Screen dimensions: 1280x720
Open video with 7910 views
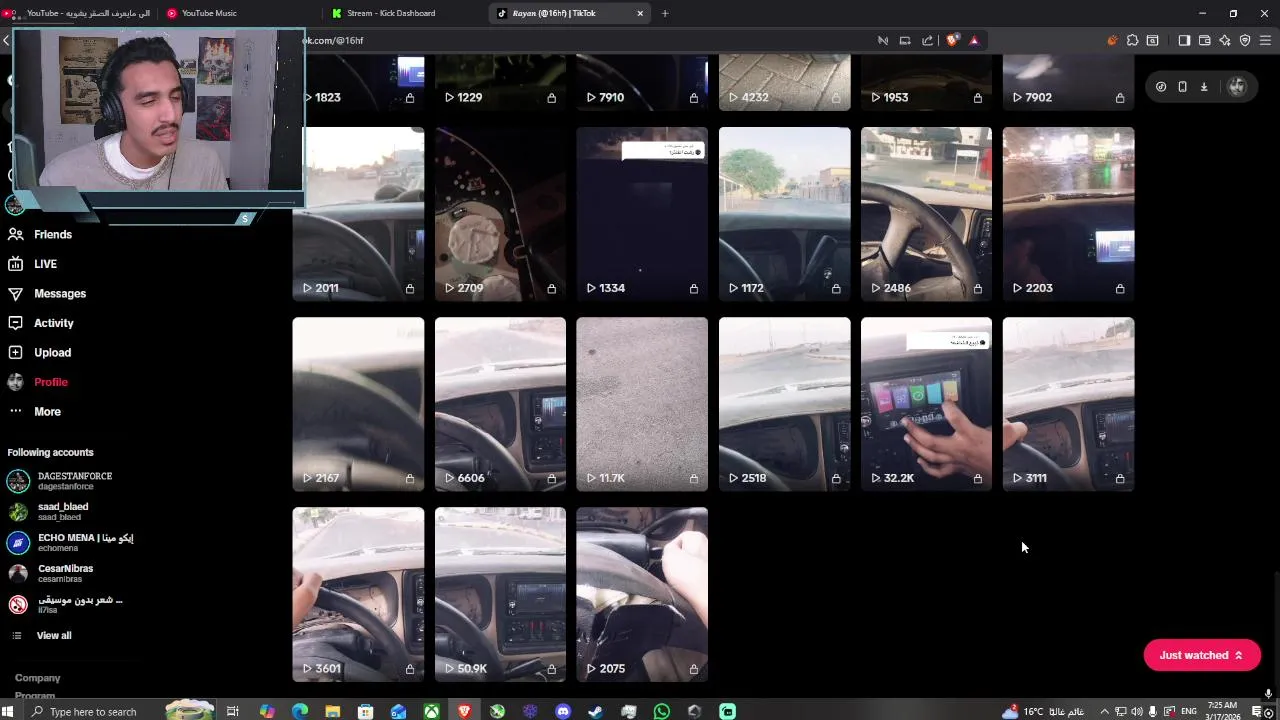click(642, 83)
